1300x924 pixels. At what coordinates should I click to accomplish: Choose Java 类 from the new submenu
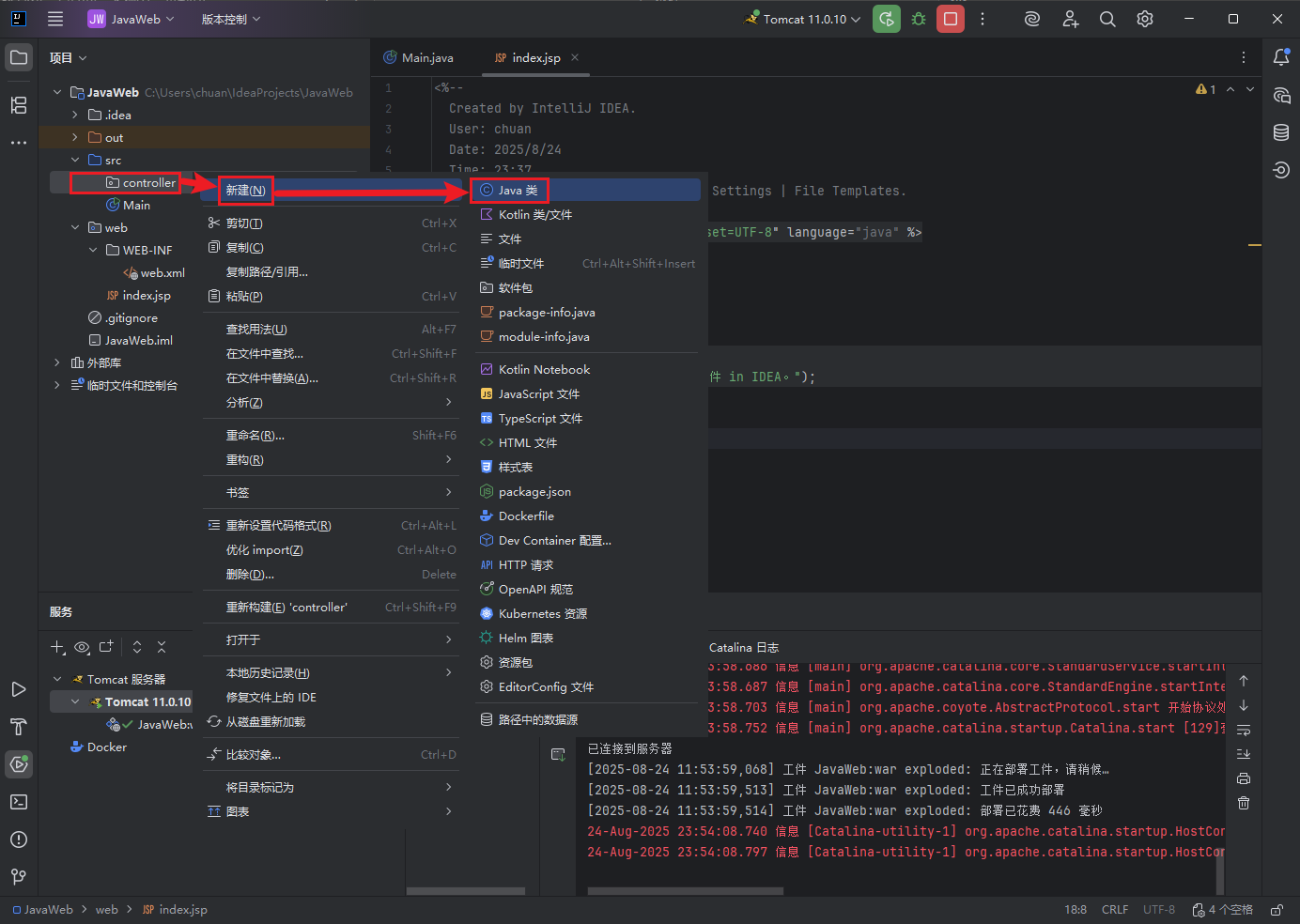(586, 190)
